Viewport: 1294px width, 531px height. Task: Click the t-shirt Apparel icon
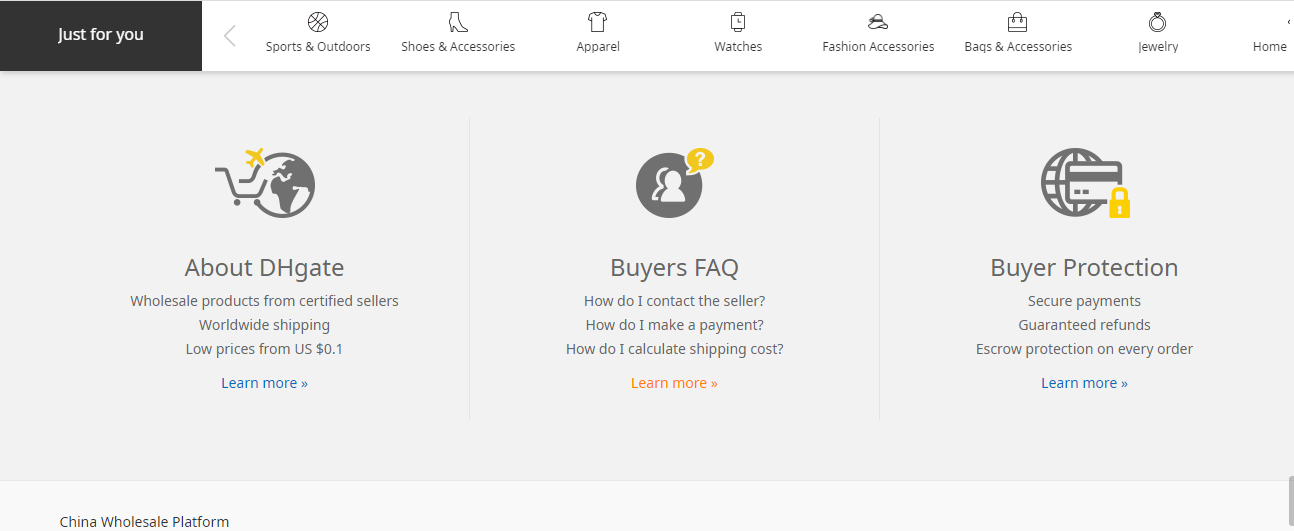tap(598, 22)
